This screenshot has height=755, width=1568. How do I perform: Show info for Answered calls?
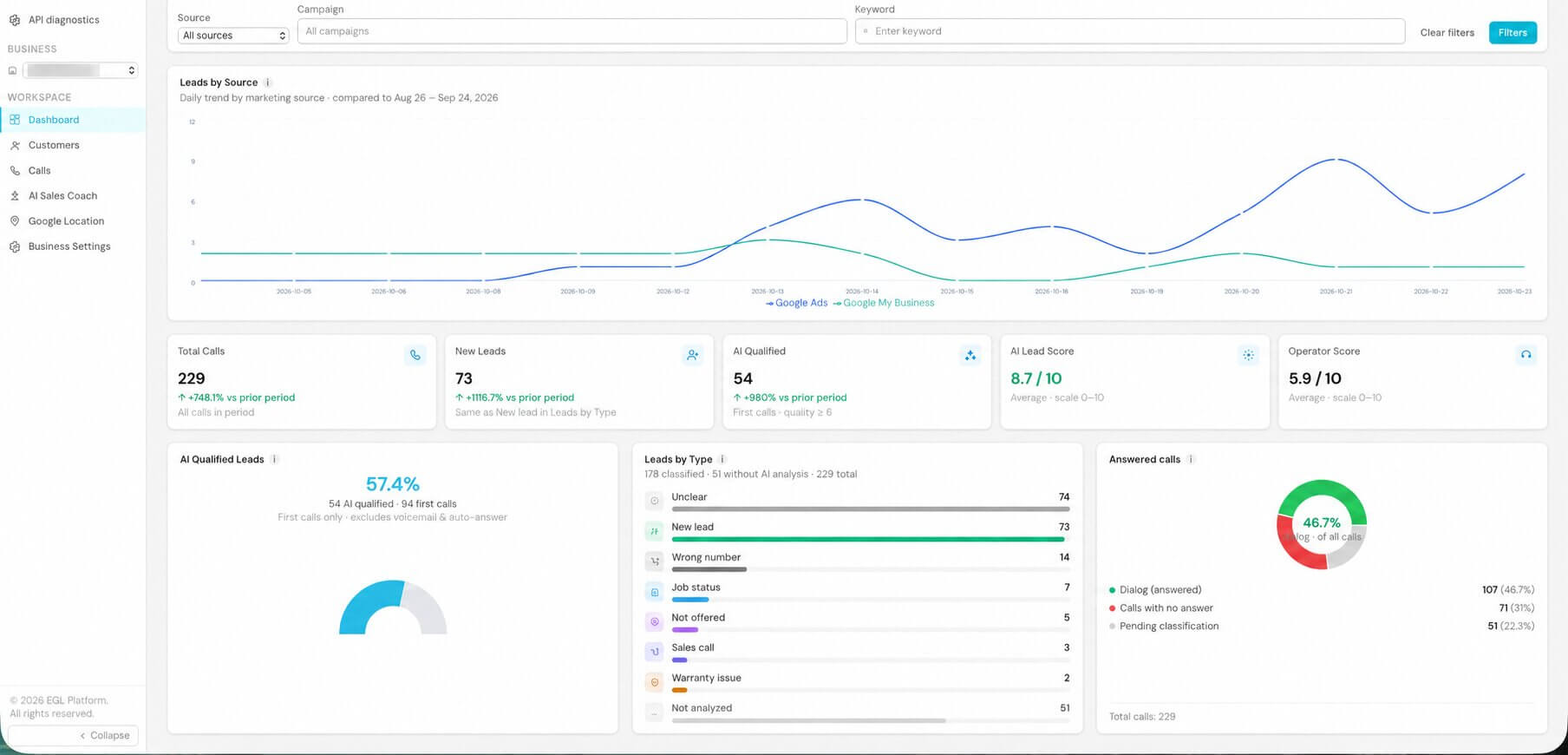[x=1191, y=459]
